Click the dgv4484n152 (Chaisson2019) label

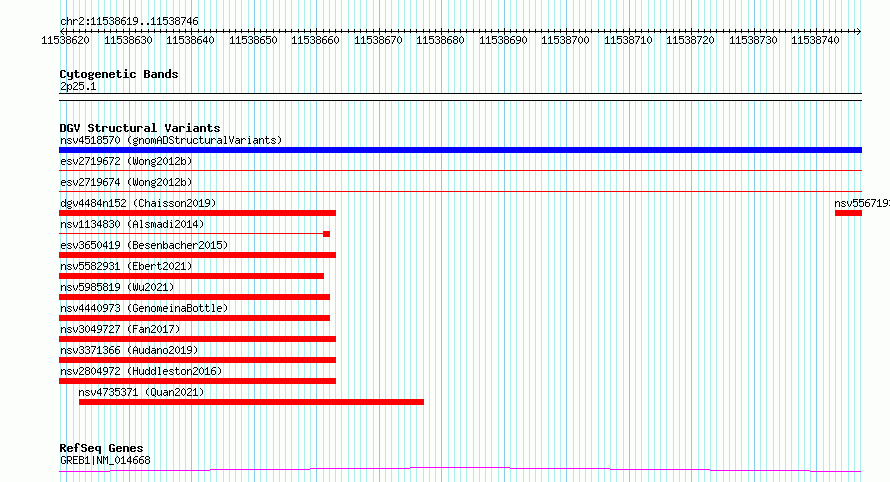(138, 203)
